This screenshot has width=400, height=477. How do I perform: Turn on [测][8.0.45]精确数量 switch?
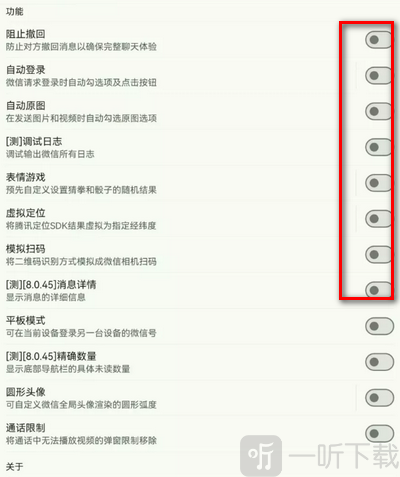click(x=379, y=362)
